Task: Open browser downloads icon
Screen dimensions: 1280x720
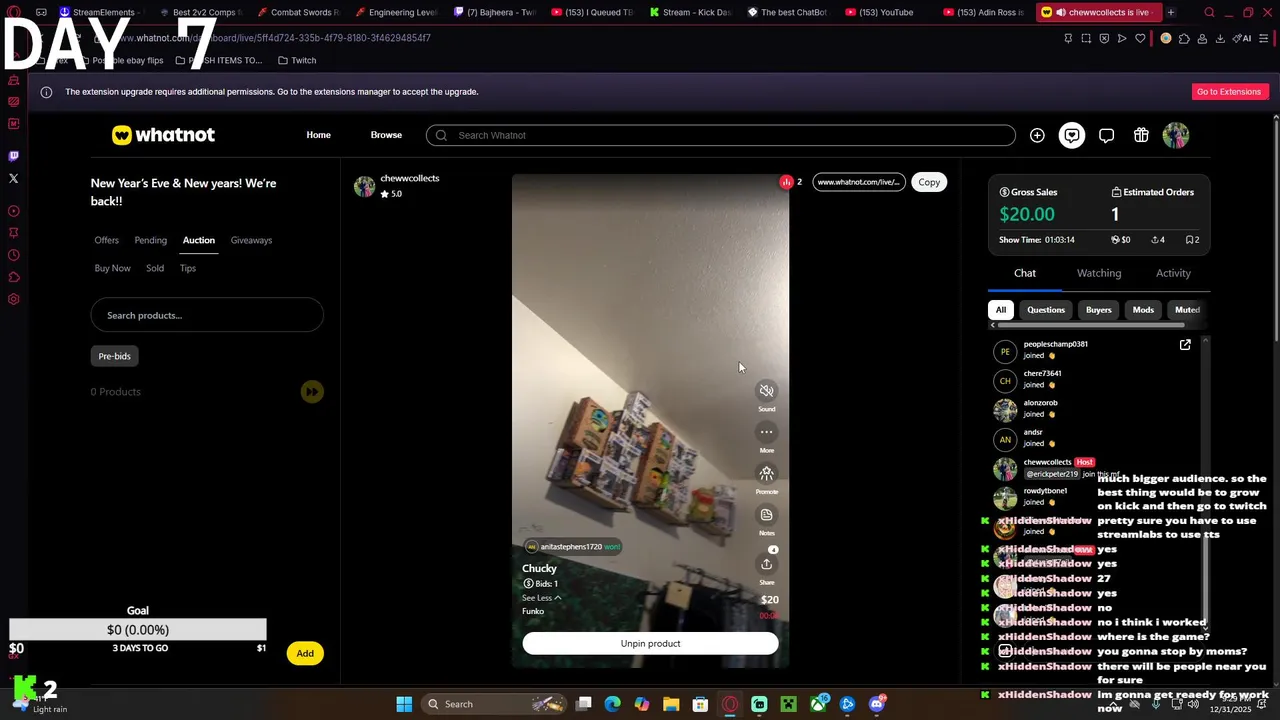Action: [x=1220, y=38]
